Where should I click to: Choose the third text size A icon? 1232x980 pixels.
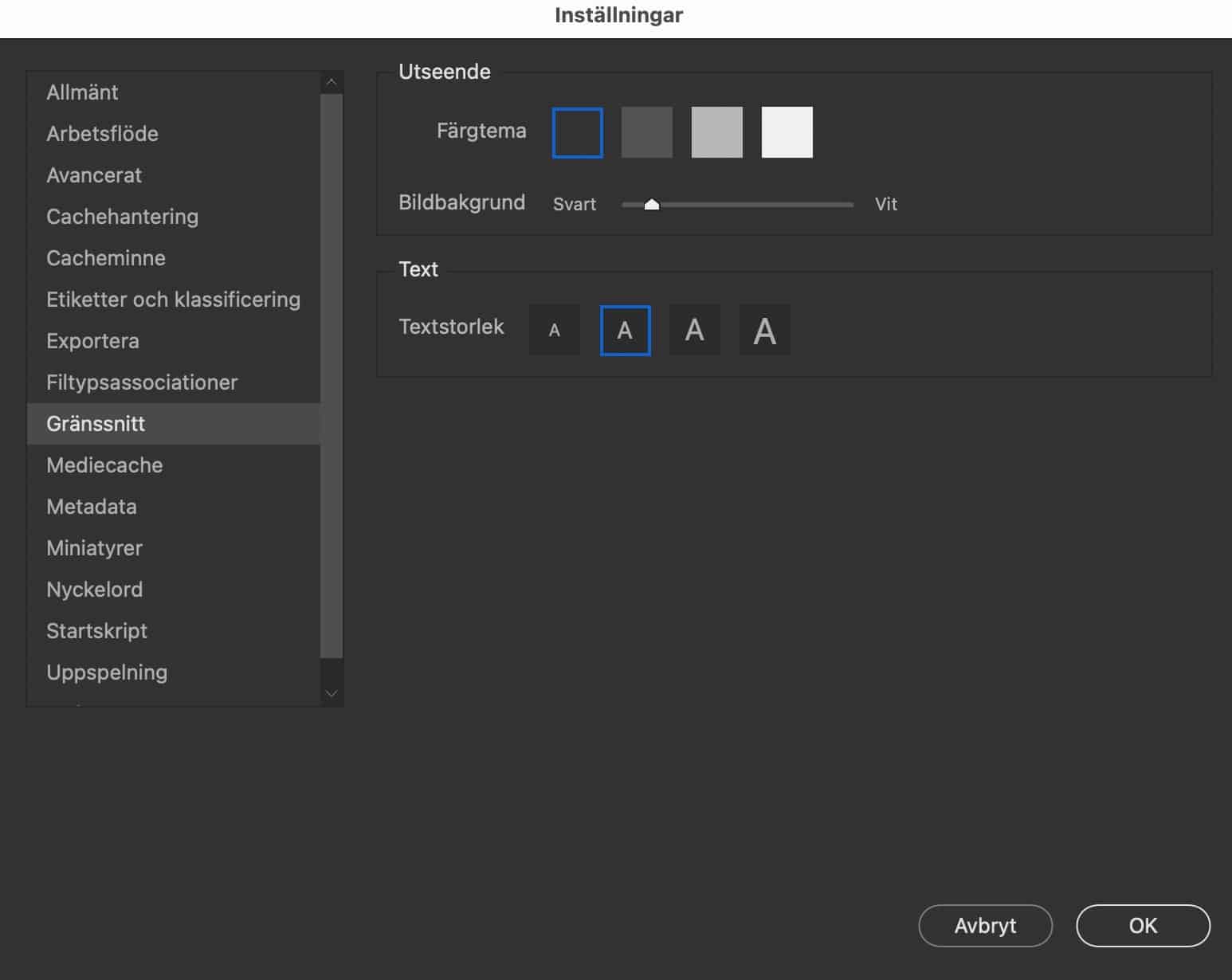[695, 330]
